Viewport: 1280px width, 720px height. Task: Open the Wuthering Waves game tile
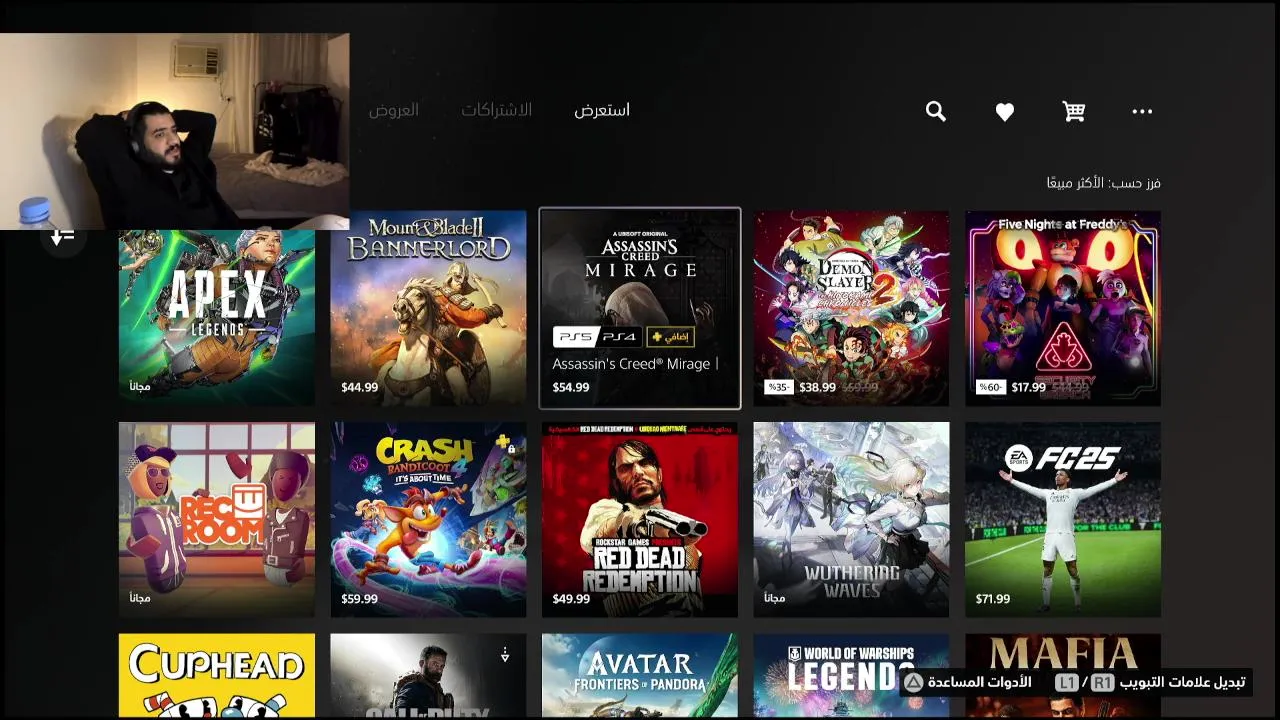851,520
